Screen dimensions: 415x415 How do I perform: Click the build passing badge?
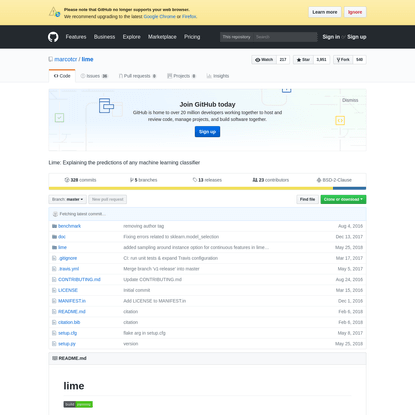(78, 404)
